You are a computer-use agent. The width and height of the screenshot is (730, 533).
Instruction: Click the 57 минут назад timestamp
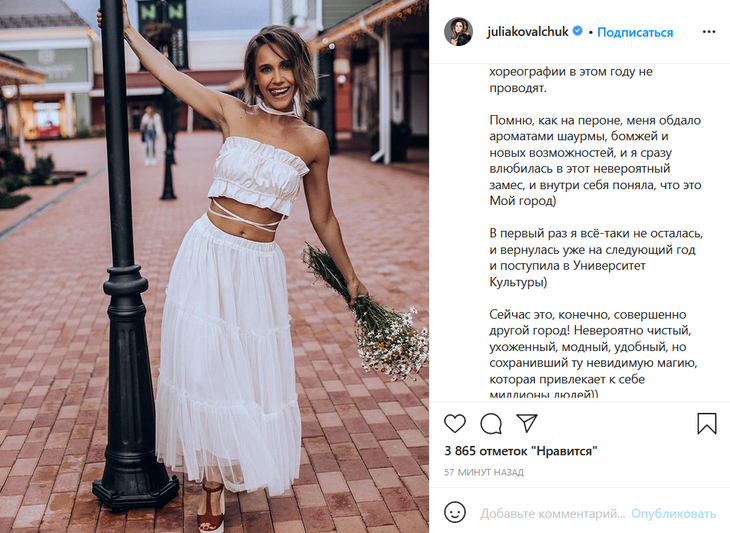(x=484, y=472)
